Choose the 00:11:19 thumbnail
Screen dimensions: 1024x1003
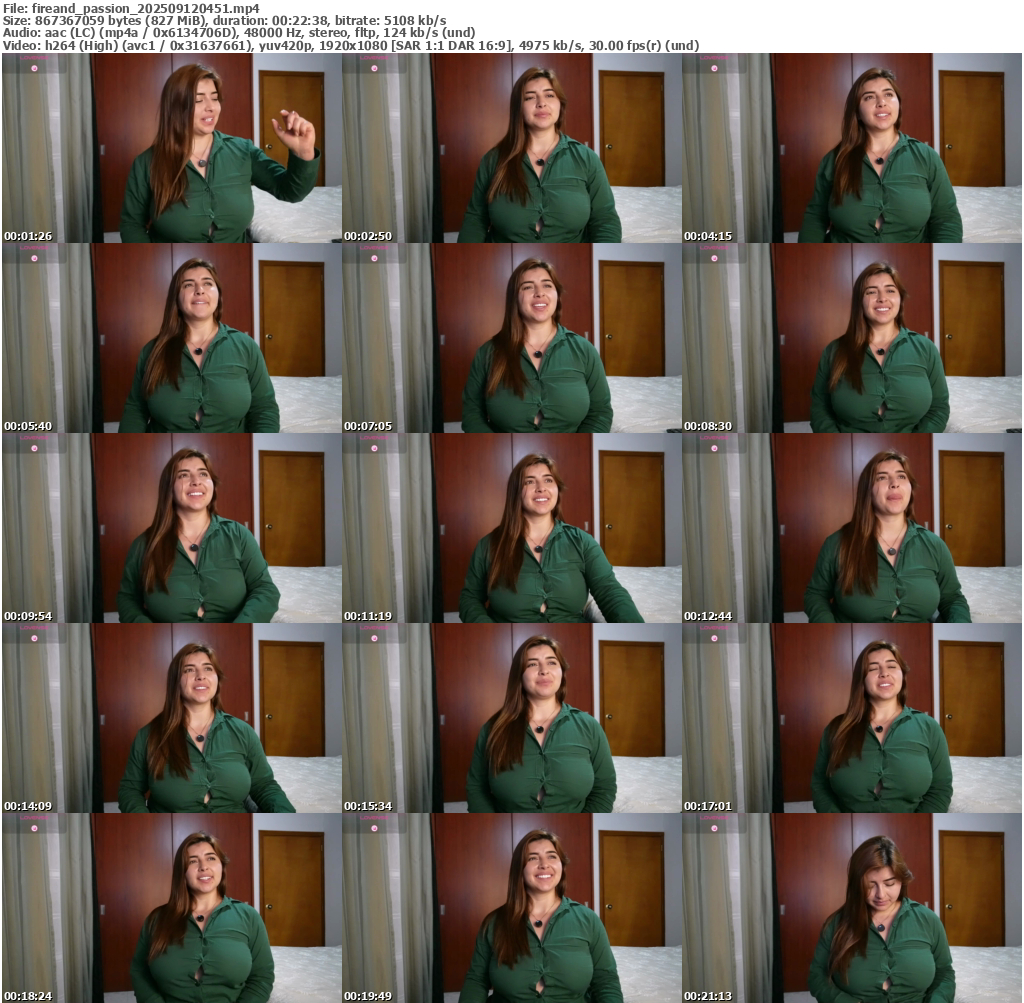tap(512, 528)
